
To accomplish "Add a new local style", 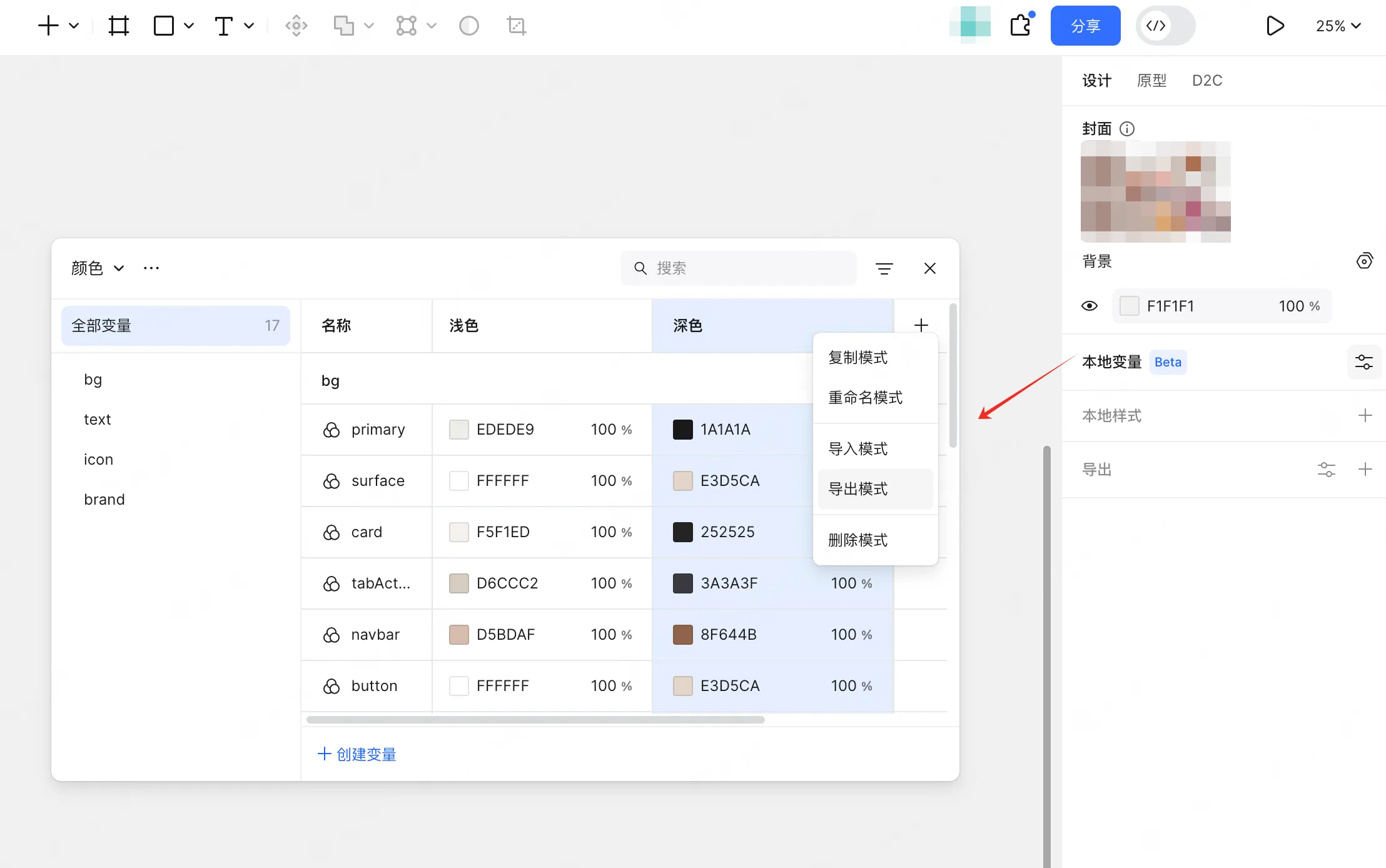I will pyautogui.click(x=1365, y=415).
